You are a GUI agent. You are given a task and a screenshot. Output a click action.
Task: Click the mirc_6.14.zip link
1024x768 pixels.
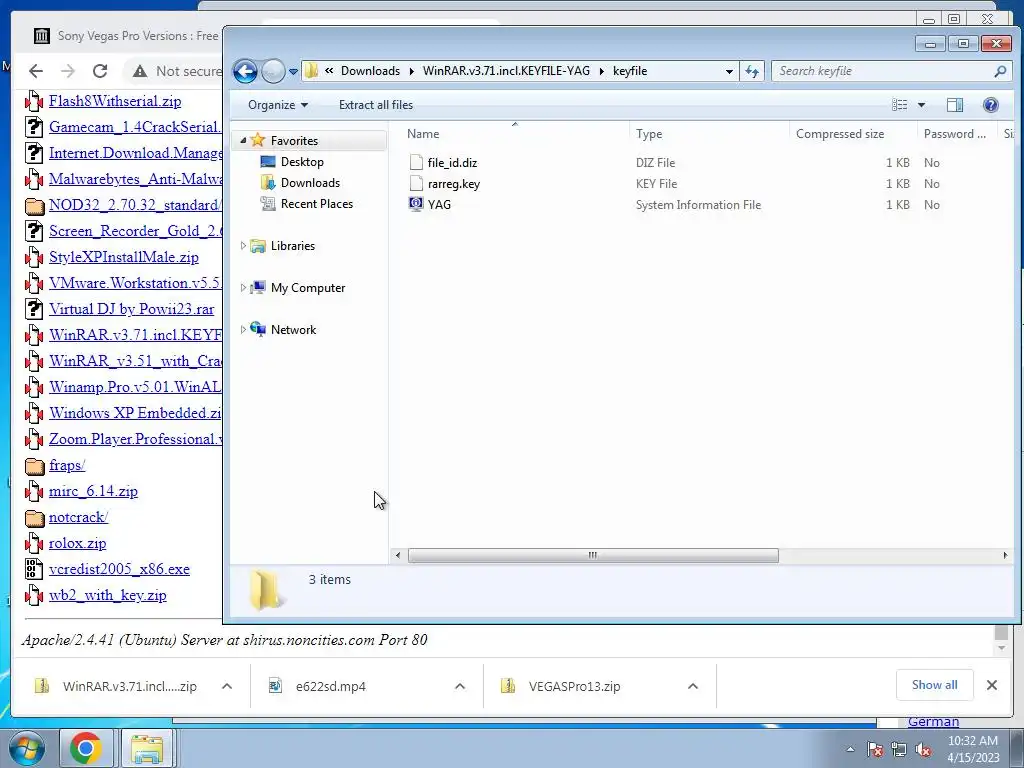(x=93, y=492)
